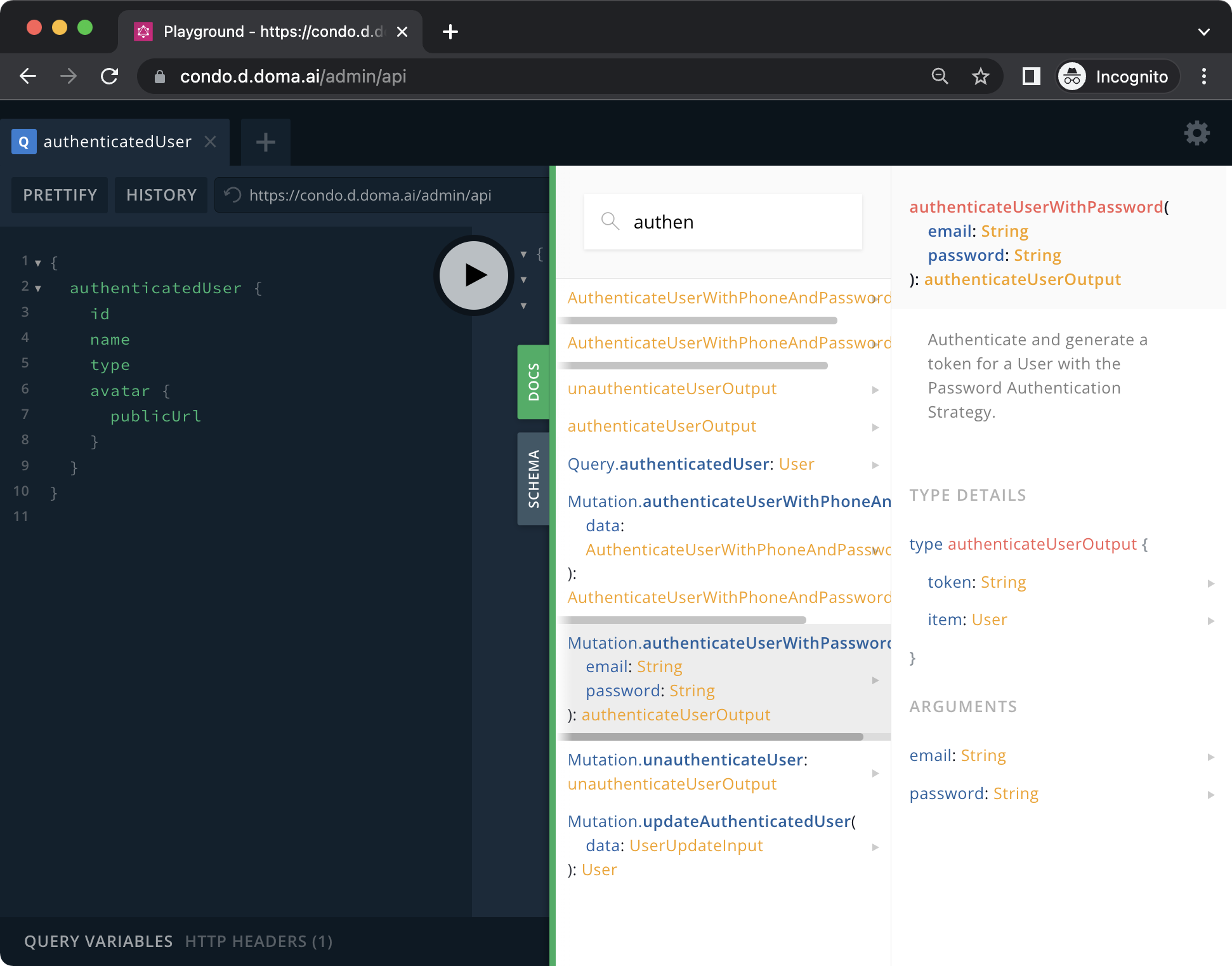Screen dimensions: 1232x966
Task: Open the Playground settings gear
Action: pos(1197,133)
